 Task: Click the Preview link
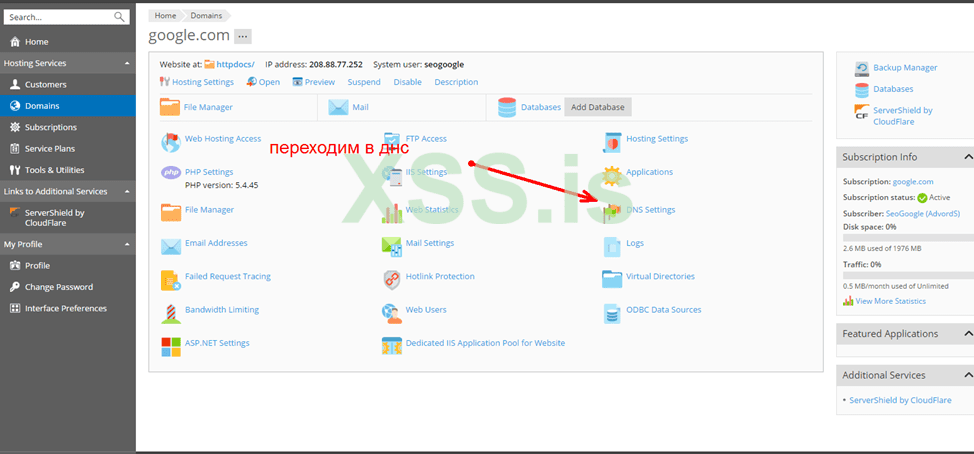319,82
